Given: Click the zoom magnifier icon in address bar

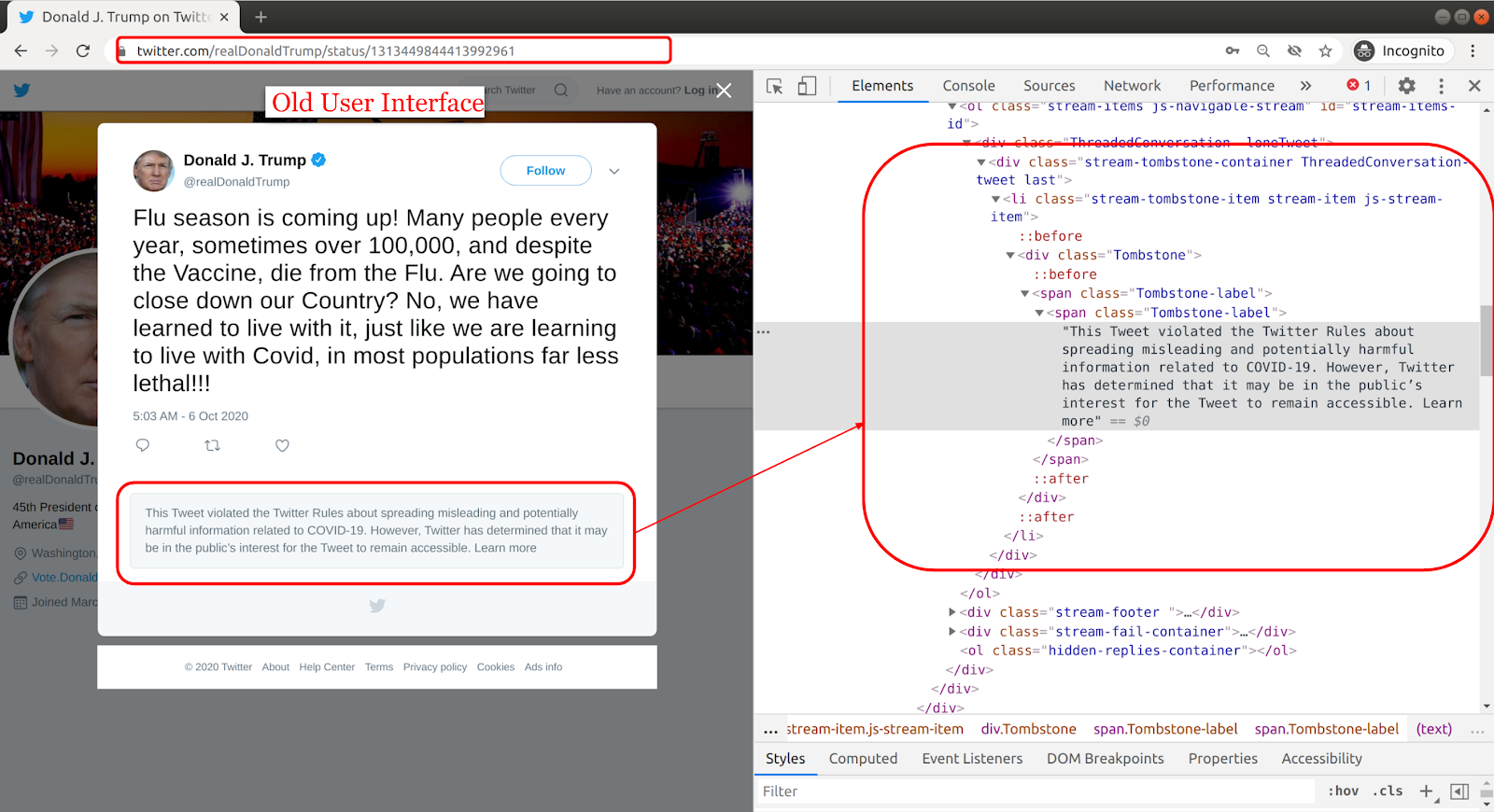Looking at the screenshot, I should [x=1263, y=51].
